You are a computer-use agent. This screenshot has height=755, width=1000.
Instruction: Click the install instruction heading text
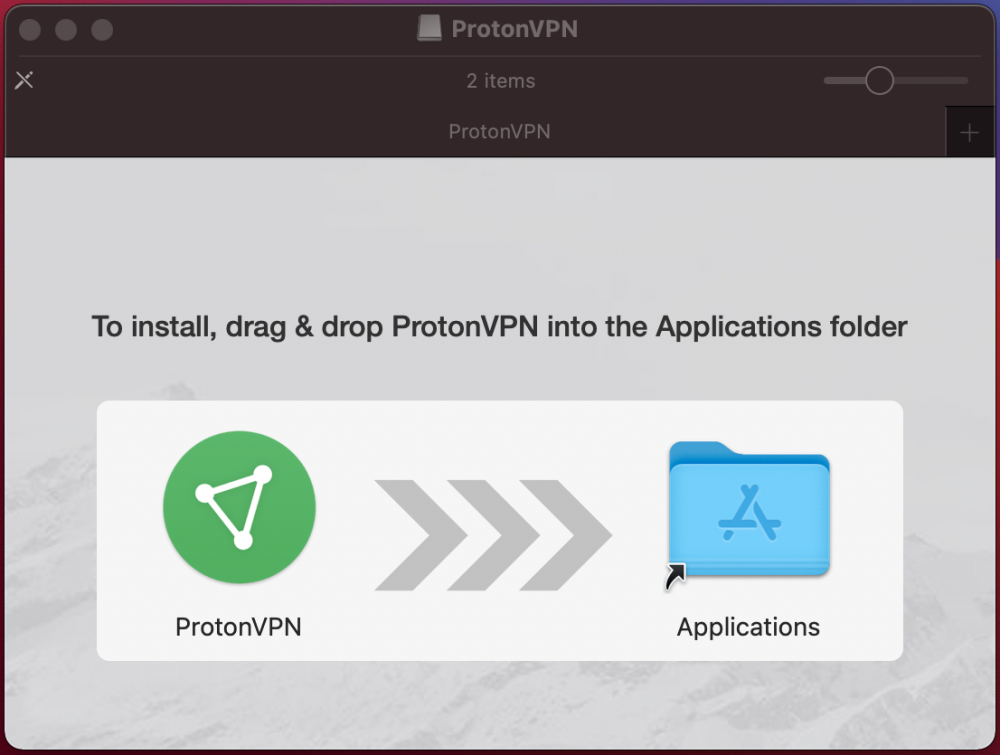tap(499, 327)
